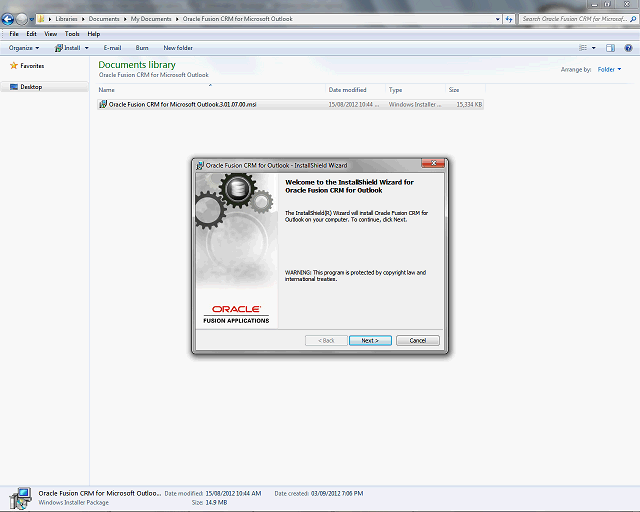This screenshot has height=512, width=640.
Task: Select Favorites in the navigation pane
Action: pyautogui.click(x=27, y=66)
